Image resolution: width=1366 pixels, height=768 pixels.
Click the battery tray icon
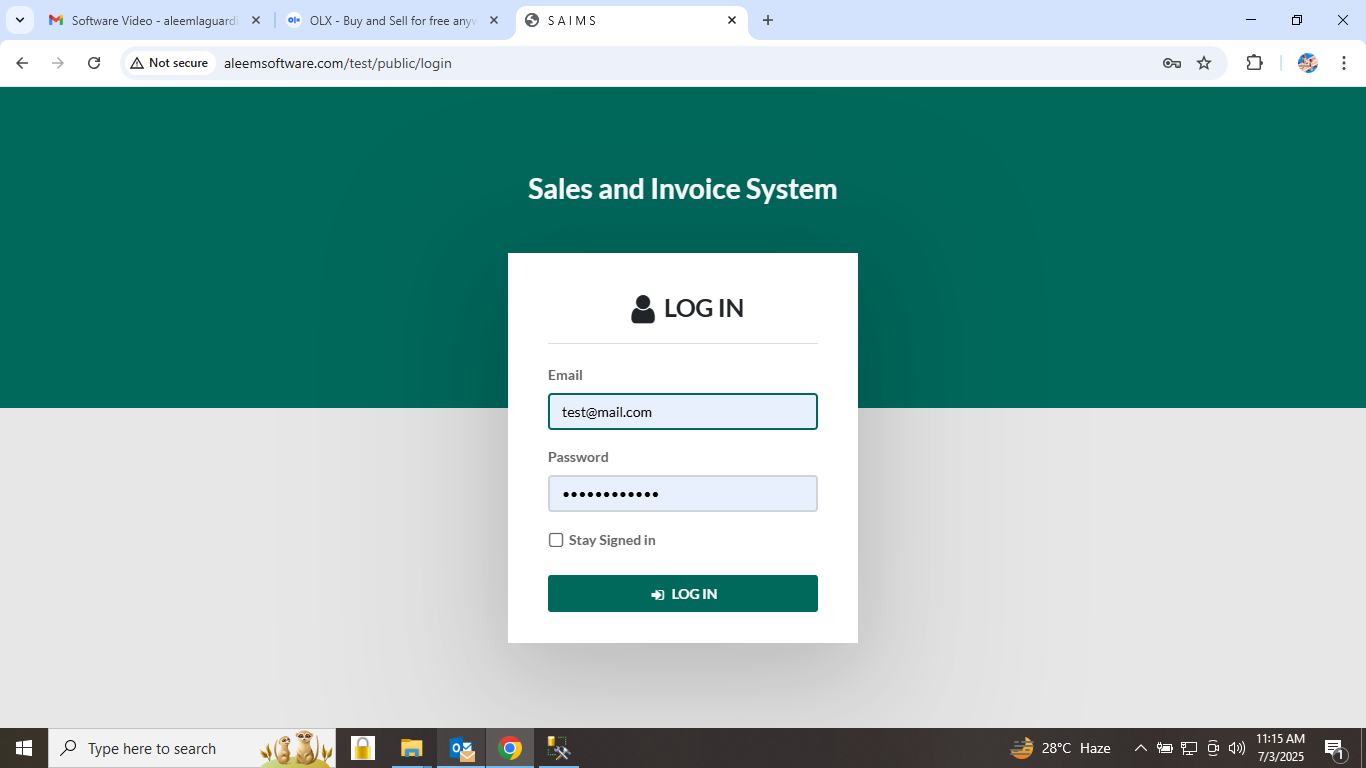(x=1164, y=748)
